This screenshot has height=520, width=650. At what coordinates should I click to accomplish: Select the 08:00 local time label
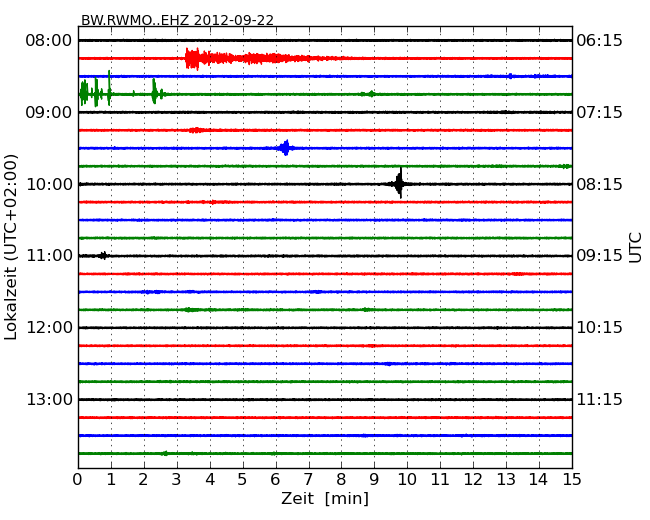point(49,41)
